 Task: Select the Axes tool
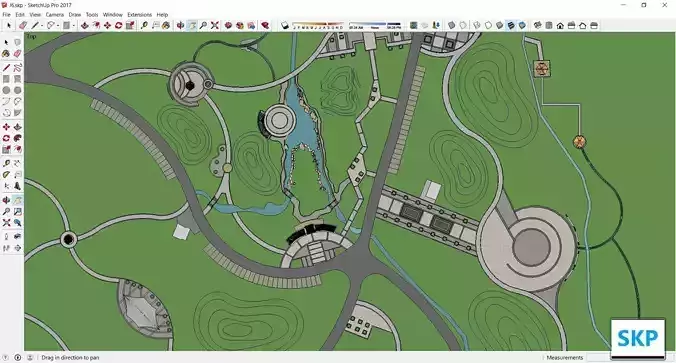click(x=6, y=186)
